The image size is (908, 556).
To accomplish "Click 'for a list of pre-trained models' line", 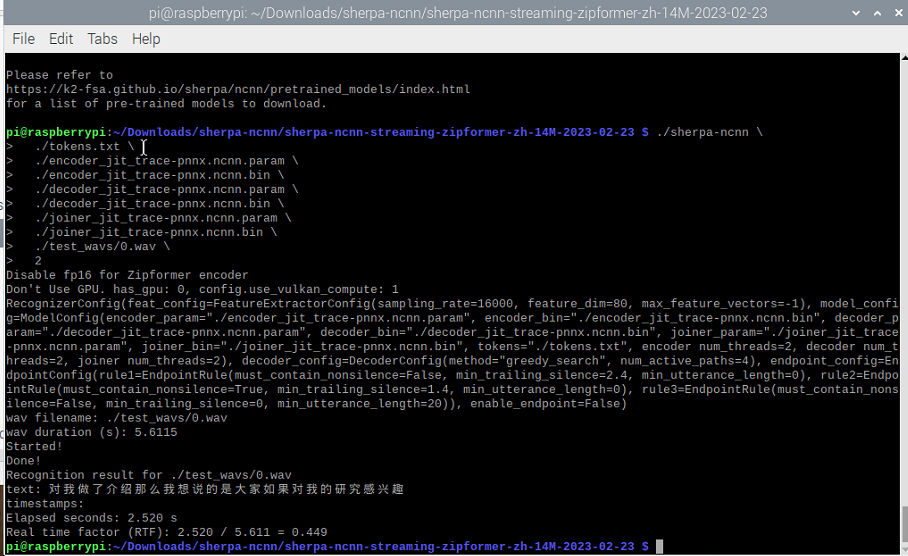I will [166, 104].
